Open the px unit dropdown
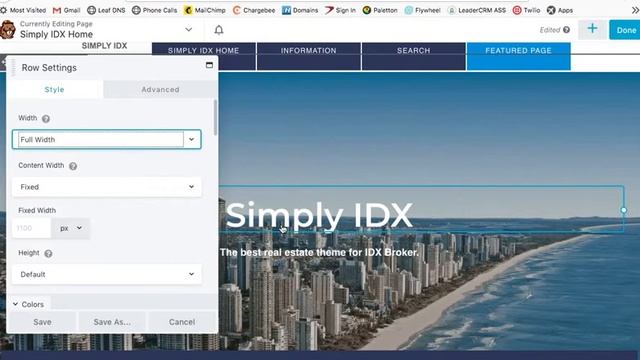 pos(71,228)
